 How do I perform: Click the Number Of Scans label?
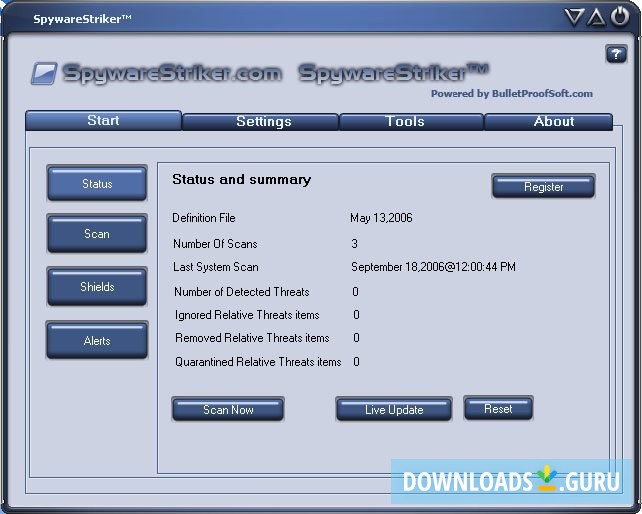click(x=215, y=244)
